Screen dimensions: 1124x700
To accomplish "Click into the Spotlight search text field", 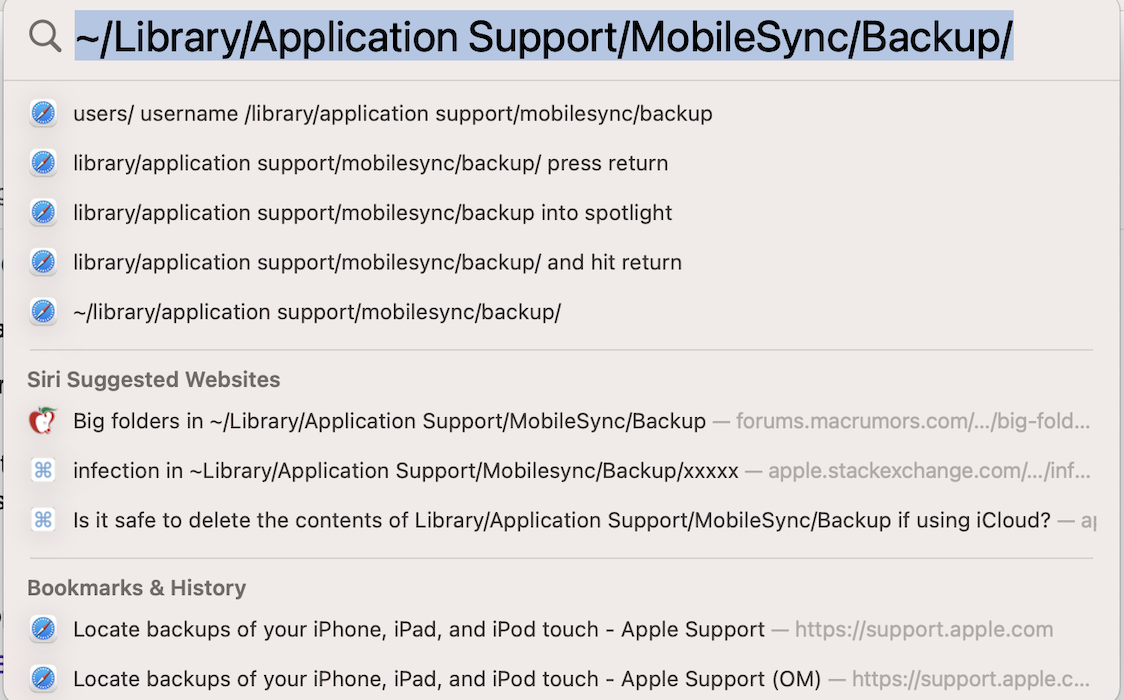I will point(544,37).
